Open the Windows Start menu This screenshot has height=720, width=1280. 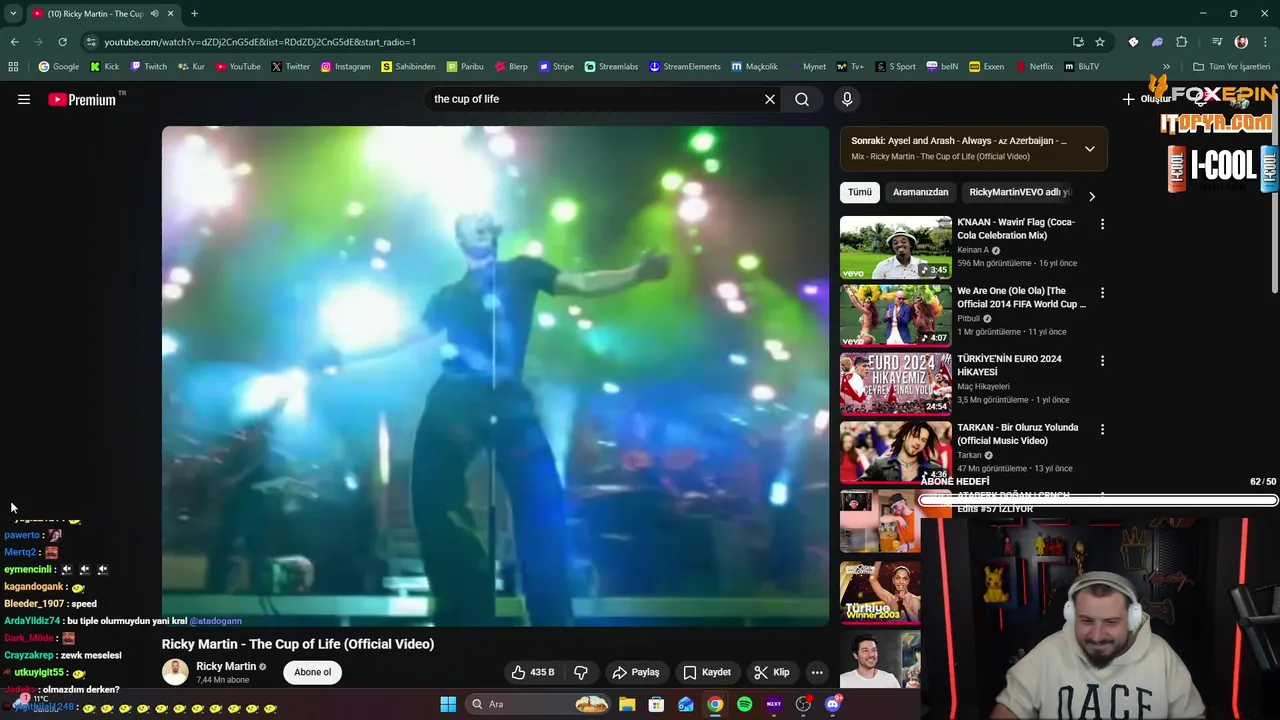tap(448, 704)
